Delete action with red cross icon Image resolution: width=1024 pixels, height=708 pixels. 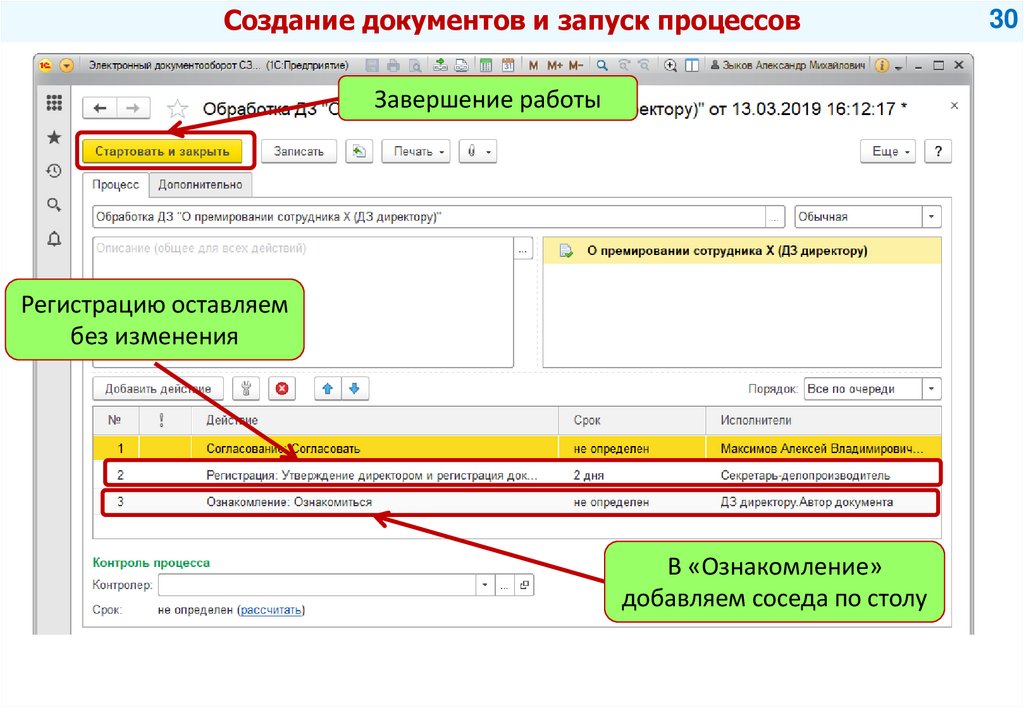[282, 389]
